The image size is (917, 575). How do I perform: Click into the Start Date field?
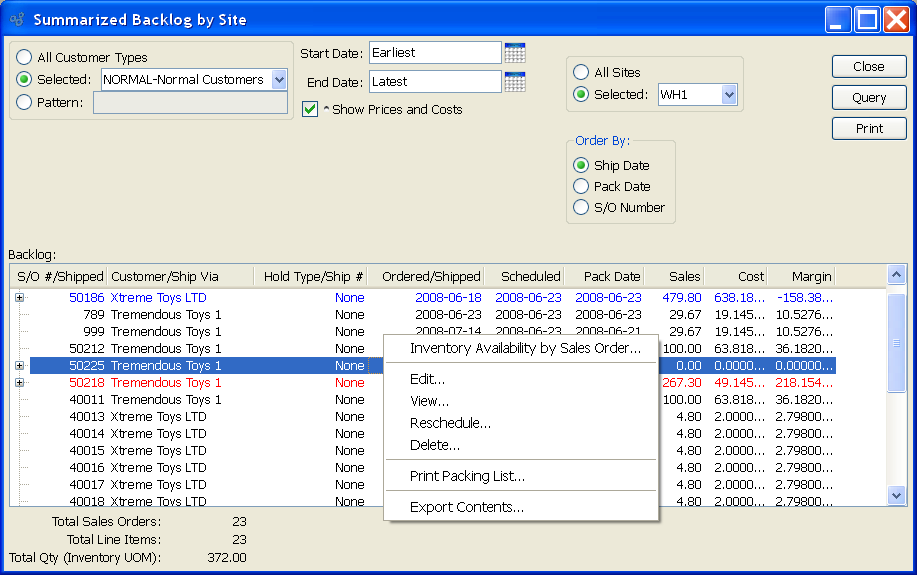[434, 53]
